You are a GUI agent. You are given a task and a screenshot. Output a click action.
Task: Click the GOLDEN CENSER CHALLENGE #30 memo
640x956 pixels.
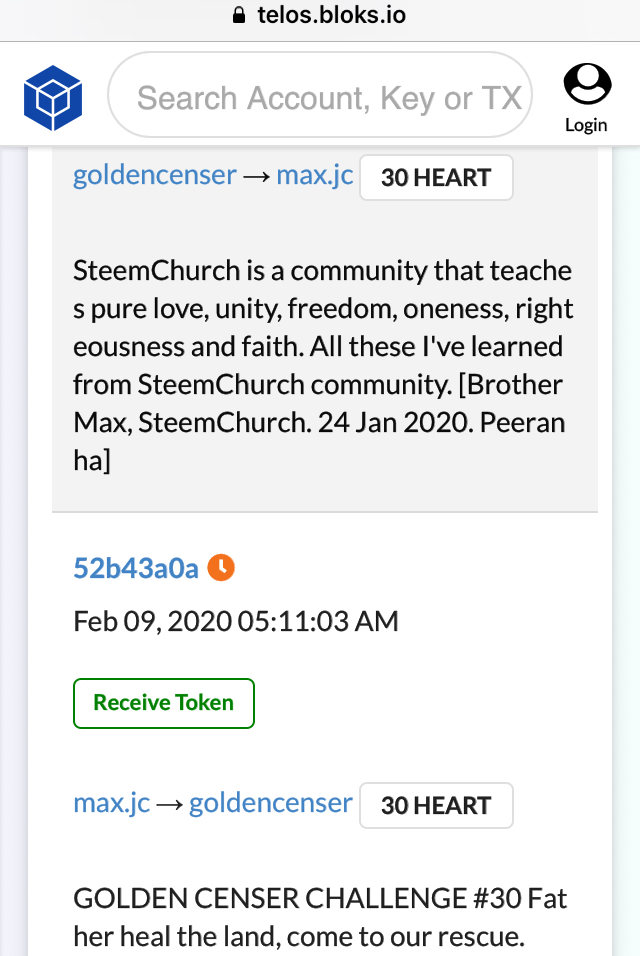click(x=320, y=917)
